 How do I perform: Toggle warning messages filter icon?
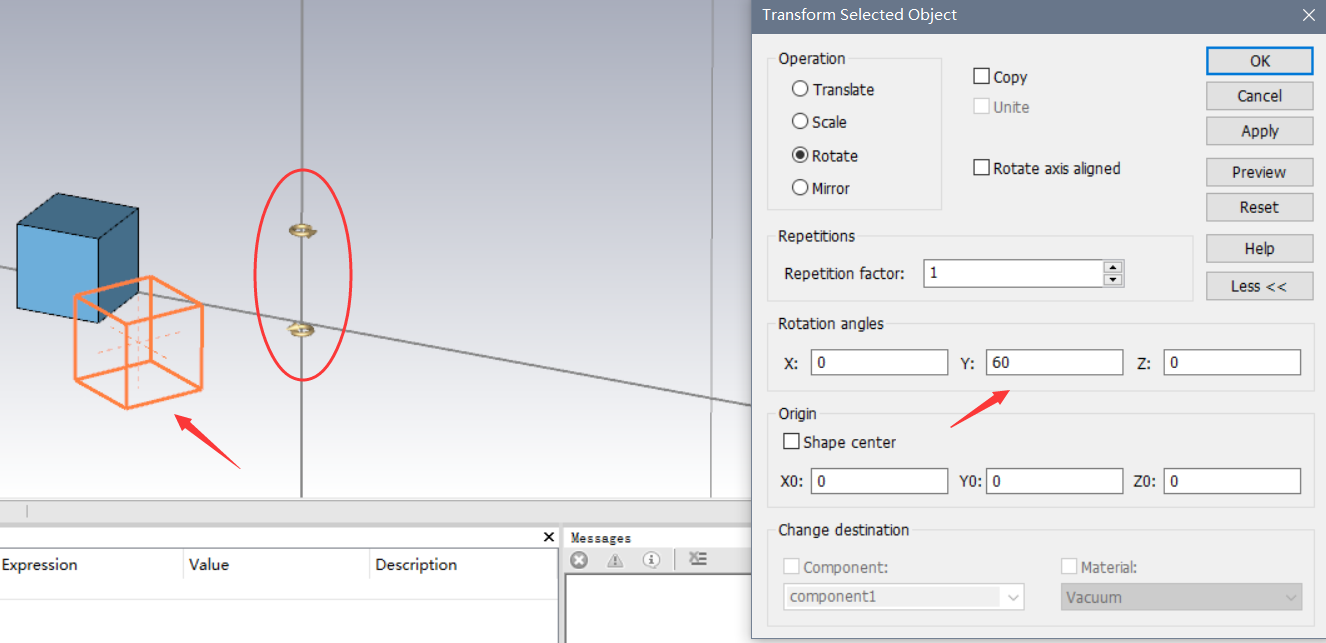(615, 560)
